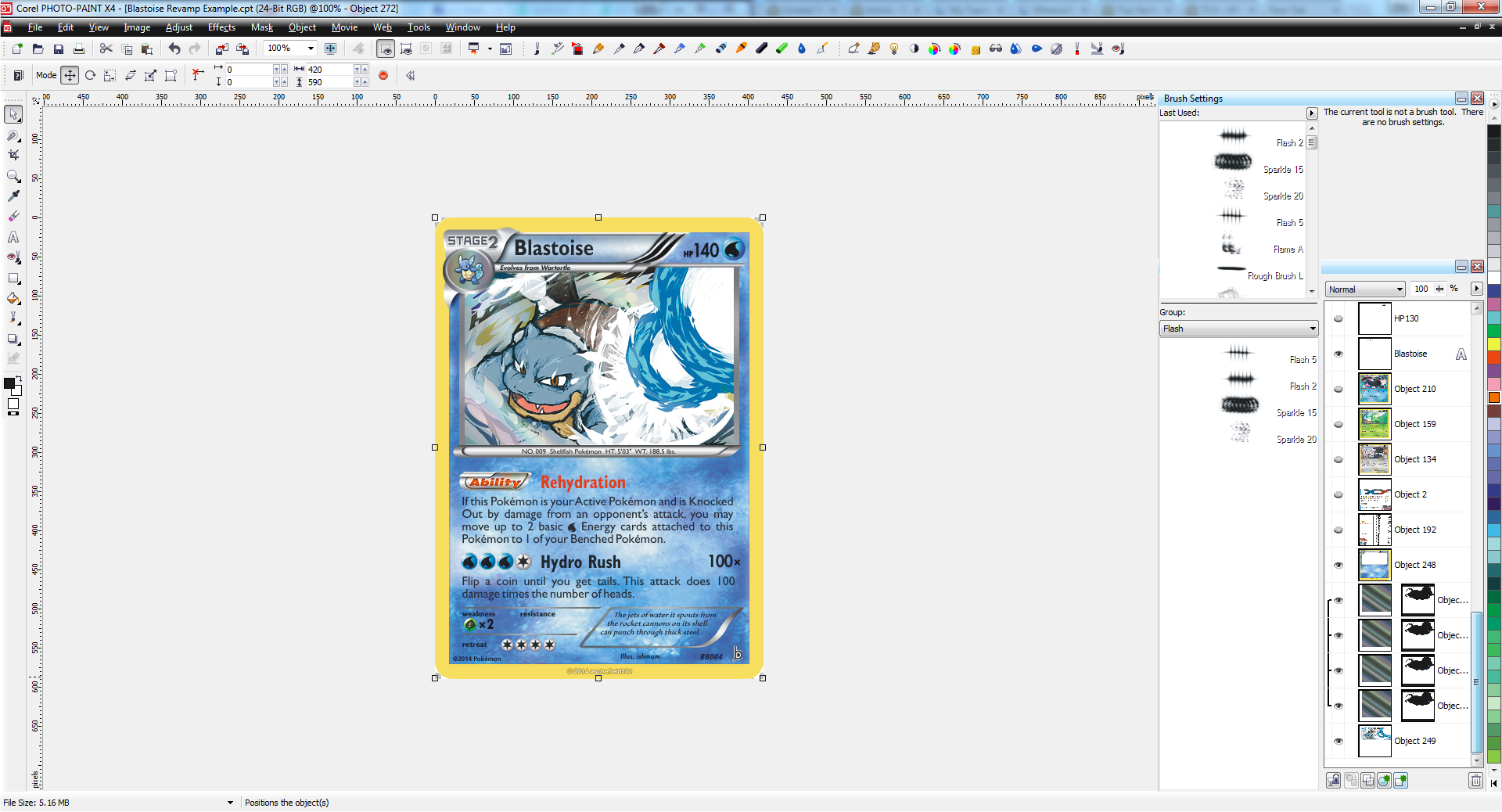Screen dimensions: 1502x812
Task: Select the Rectangle shape tool
Action: coord(13,278)
